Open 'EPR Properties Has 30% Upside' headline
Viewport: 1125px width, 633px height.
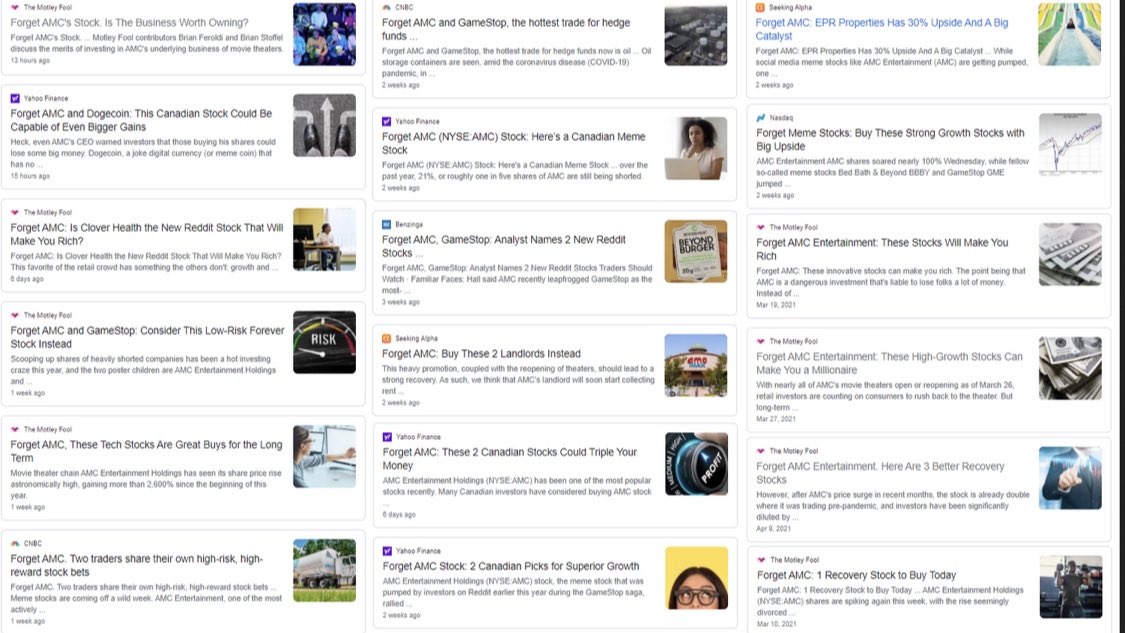[x=882, y=29]
